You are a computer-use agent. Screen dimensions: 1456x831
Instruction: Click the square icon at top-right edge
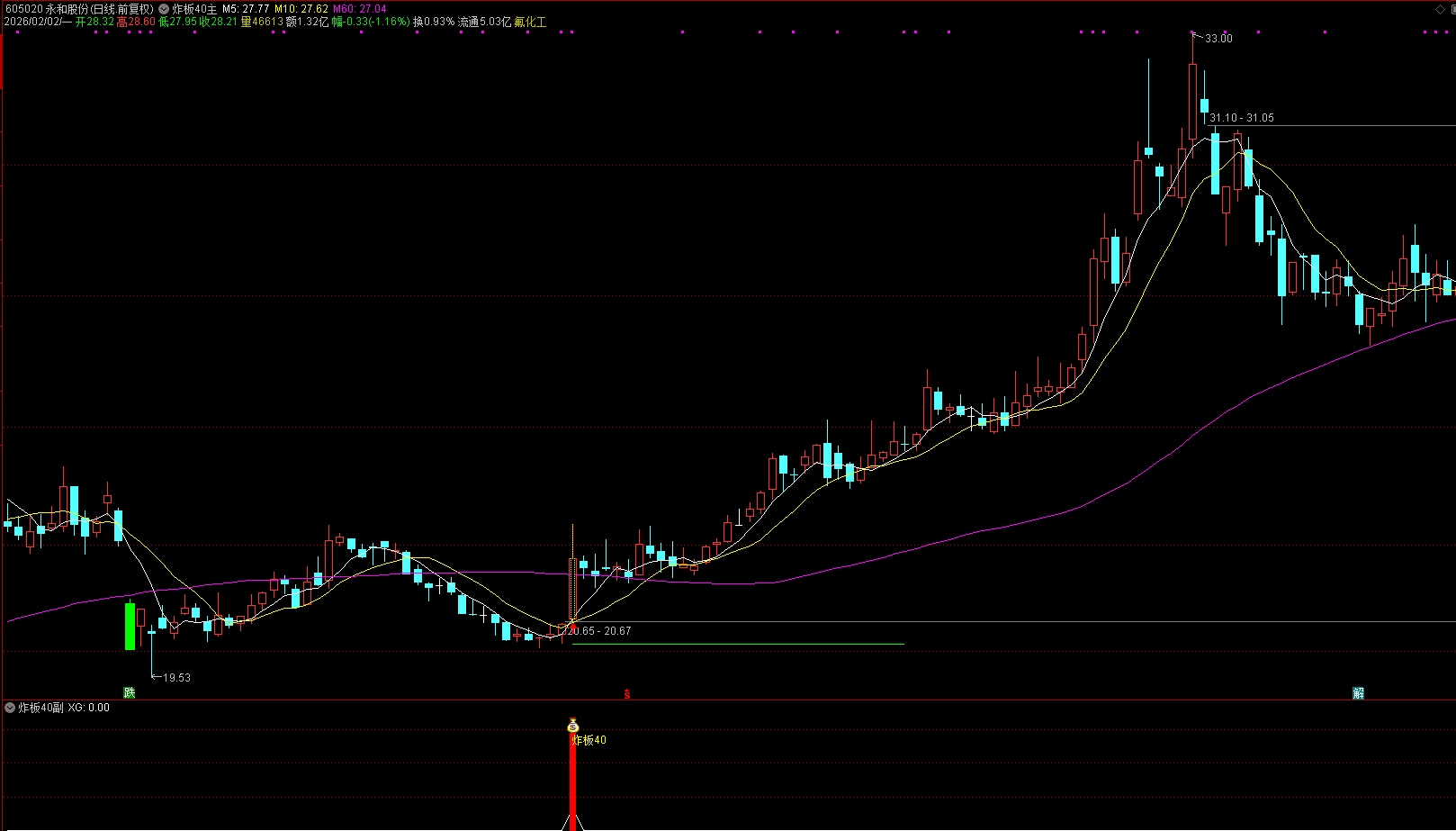pos(1452,8)
